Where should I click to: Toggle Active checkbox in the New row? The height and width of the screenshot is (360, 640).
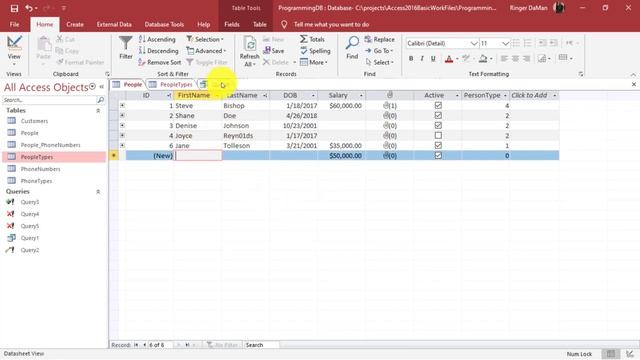click(x=438, y=156)
